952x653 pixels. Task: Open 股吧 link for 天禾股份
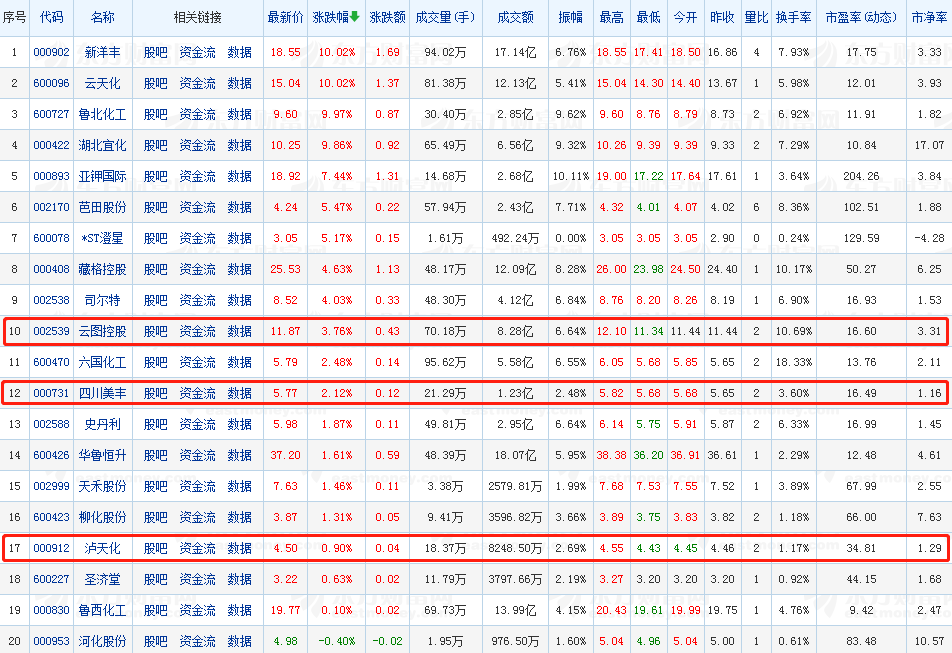155,486
